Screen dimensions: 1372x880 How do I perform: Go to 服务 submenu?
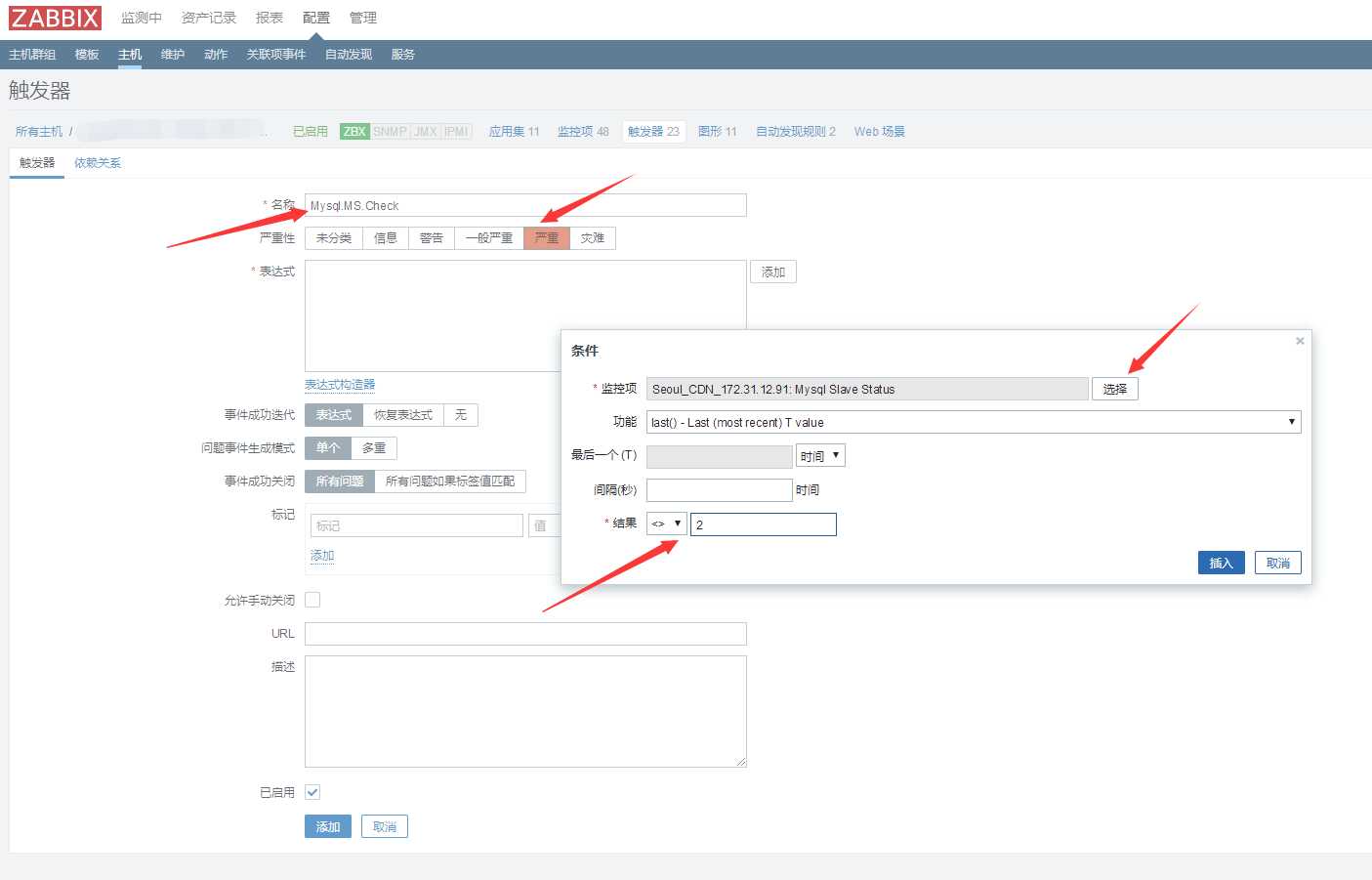tap(403, 55)
